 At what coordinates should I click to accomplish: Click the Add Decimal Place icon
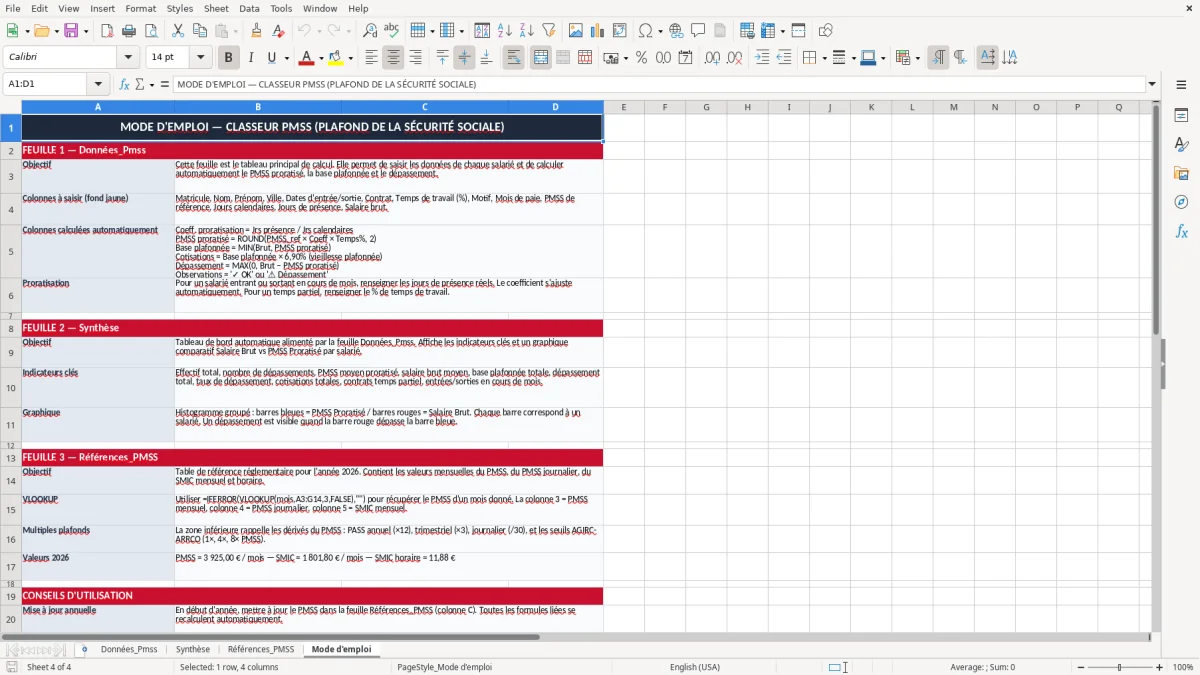[x=712, y=58]
